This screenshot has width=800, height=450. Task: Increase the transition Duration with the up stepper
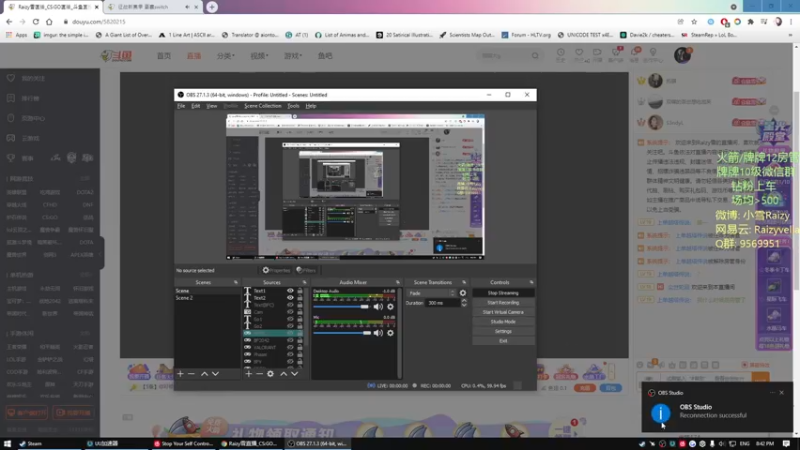click(x=464, y=301)
